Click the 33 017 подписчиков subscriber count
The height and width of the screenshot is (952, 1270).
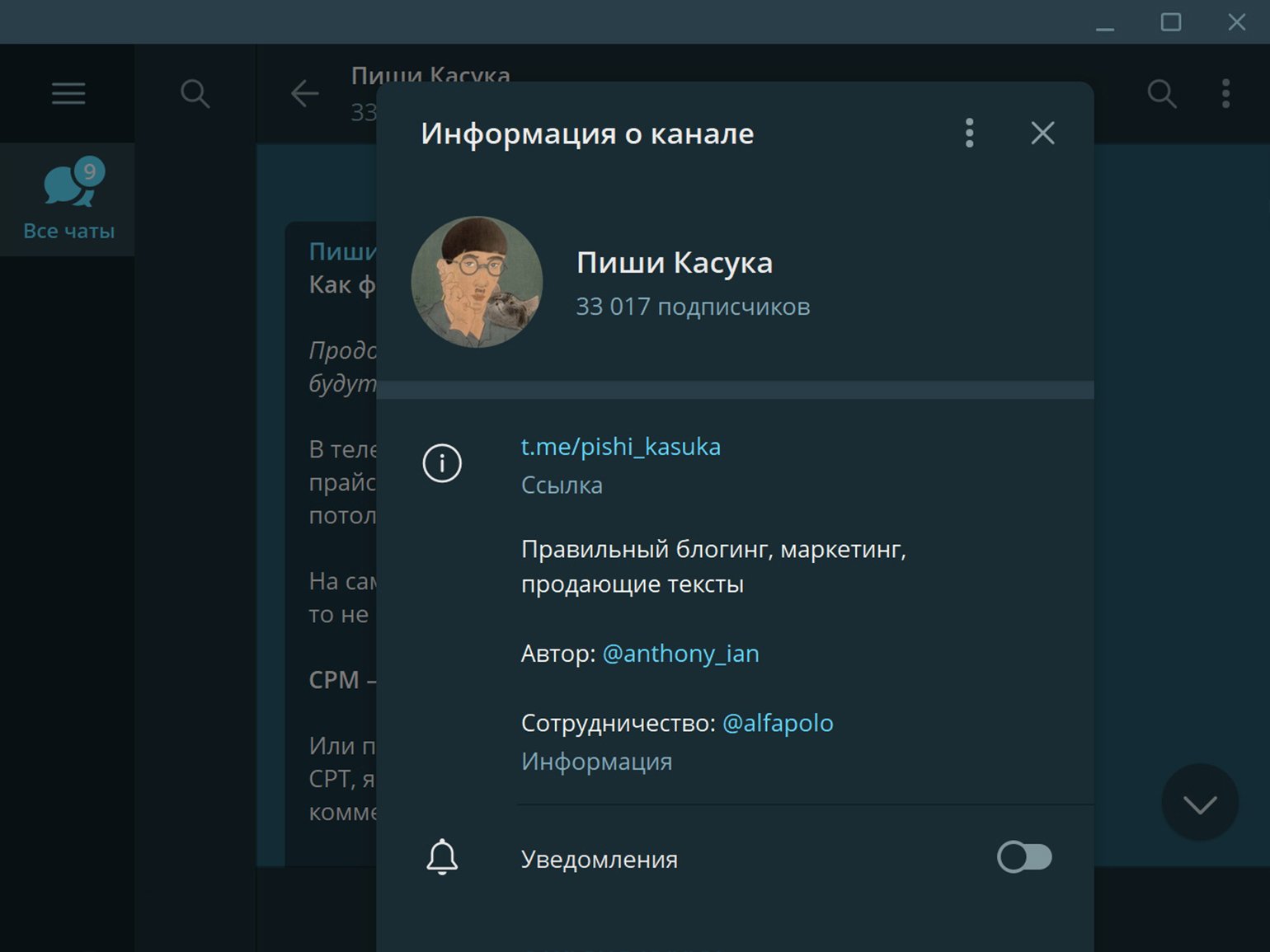pyautogui.click(x=693, y=307)
